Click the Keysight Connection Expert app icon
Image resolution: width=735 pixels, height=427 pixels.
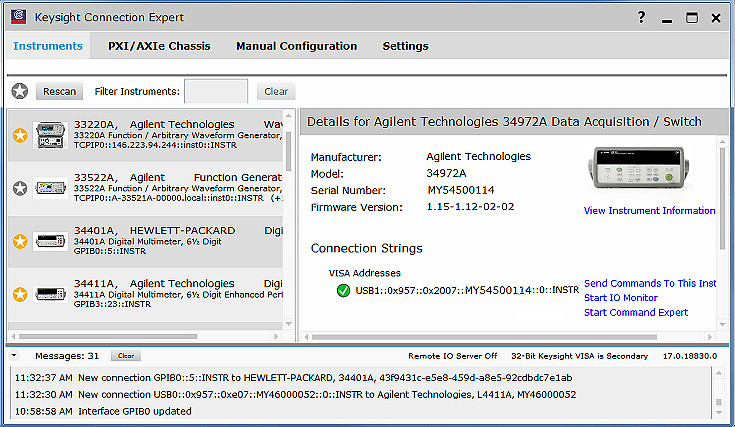(x=19, y=17)
